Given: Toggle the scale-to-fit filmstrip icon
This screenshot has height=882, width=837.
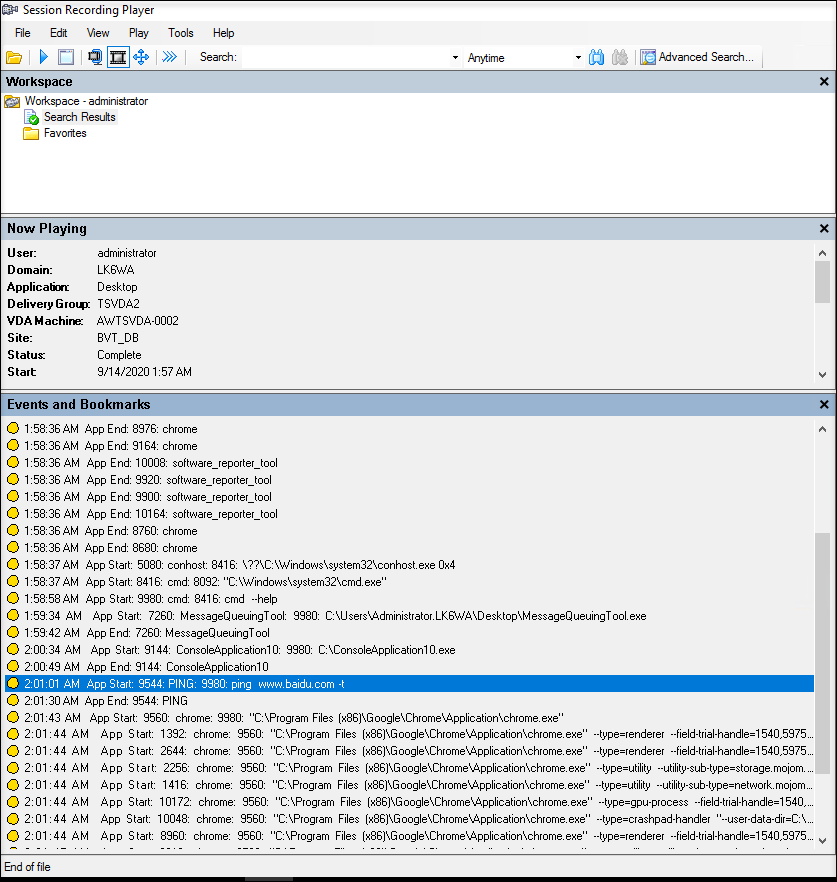Looking at the screenshot, I should click(x=118, y=57).
